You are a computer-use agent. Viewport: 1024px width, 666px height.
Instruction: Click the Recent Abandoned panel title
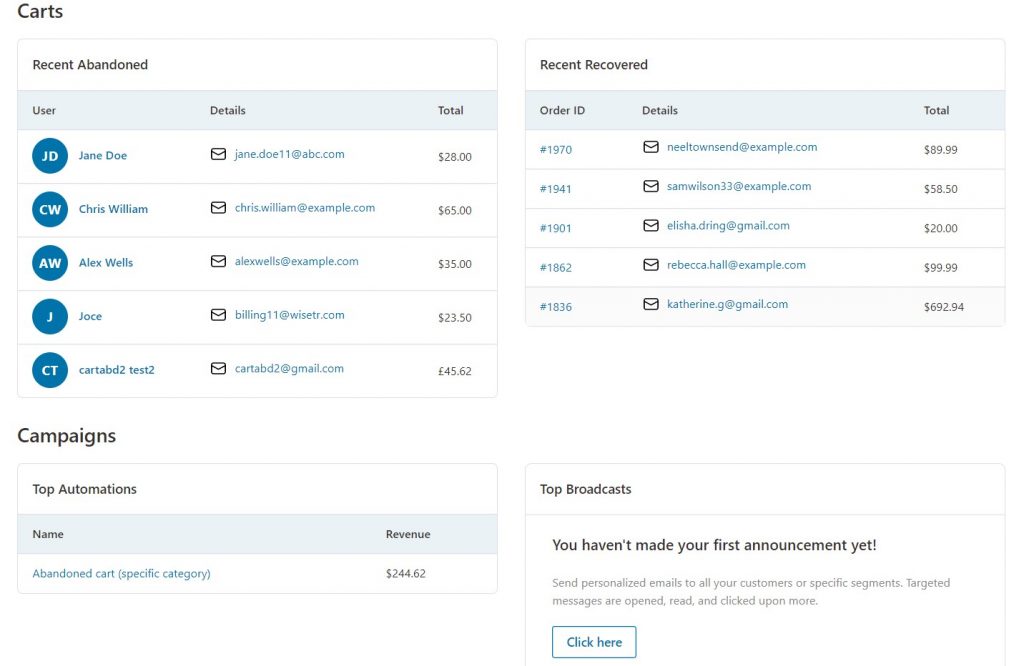pos(90,65)
